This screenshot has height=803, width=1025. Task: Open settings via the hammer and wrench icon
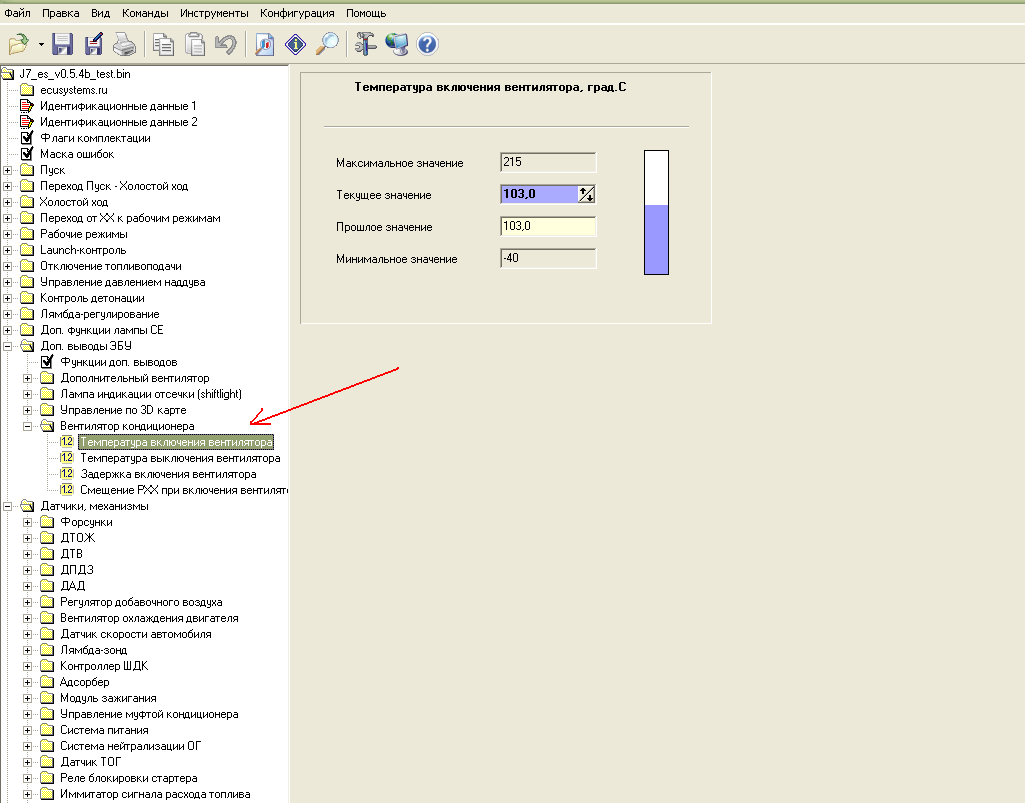pyautogui.click(x=366, y=44)
